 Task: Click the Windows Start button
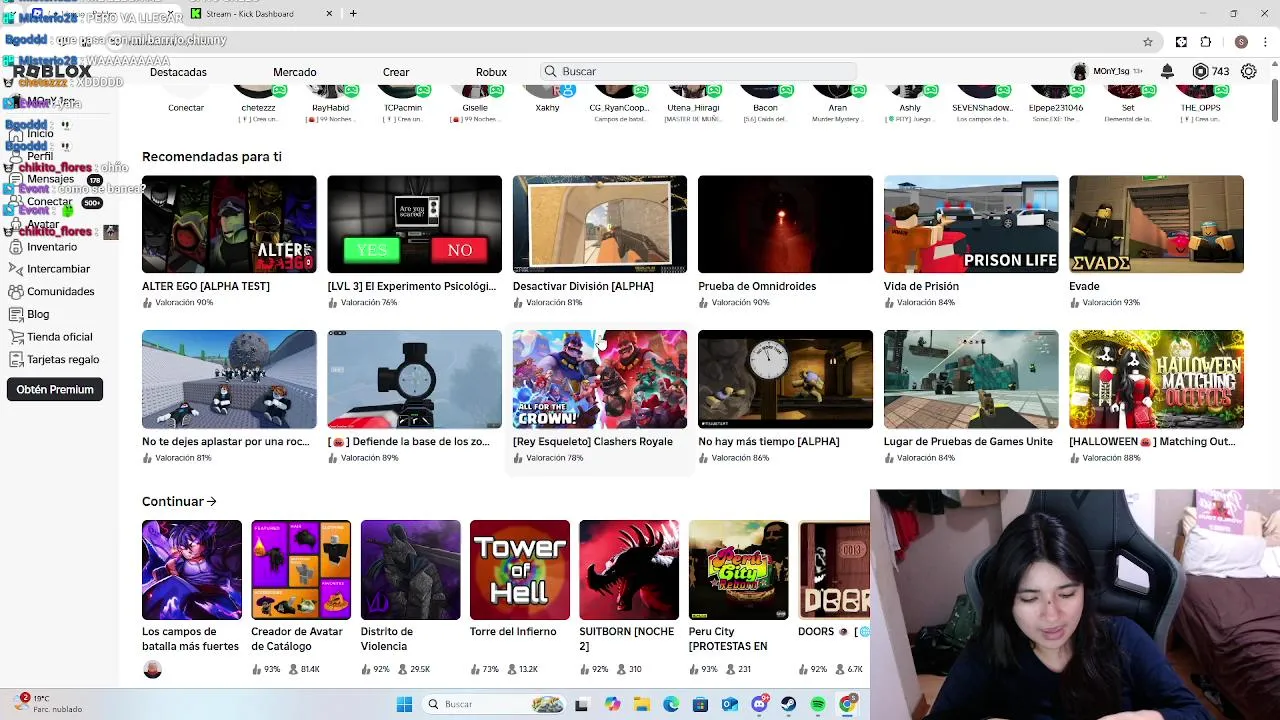[x=404, y=704]
